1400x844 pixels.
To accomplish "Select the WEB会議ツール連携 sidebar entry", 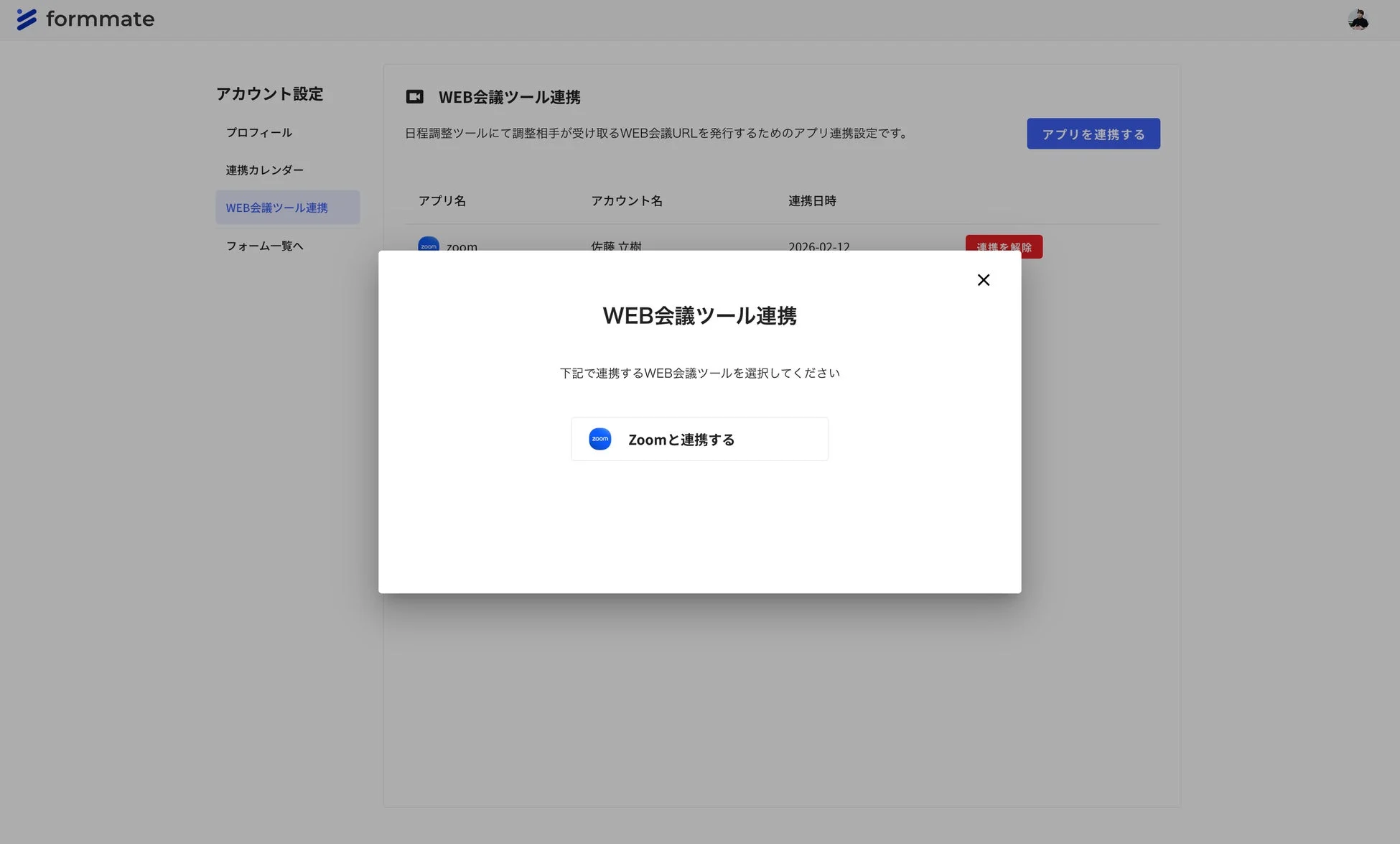I will click(276, 207).
